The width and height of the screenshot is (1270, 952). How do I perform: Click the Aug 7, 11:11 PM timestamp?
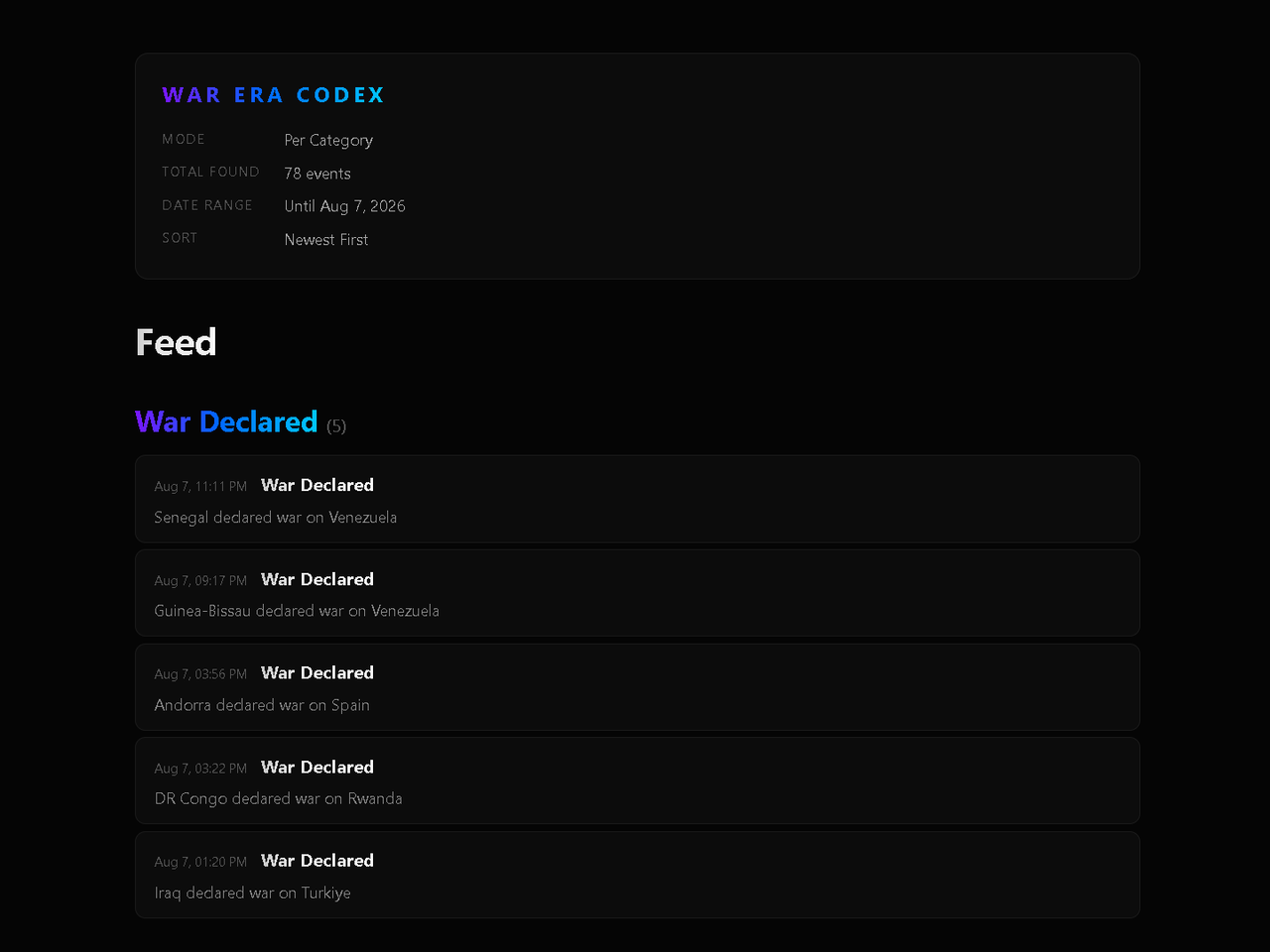[200, 486]
